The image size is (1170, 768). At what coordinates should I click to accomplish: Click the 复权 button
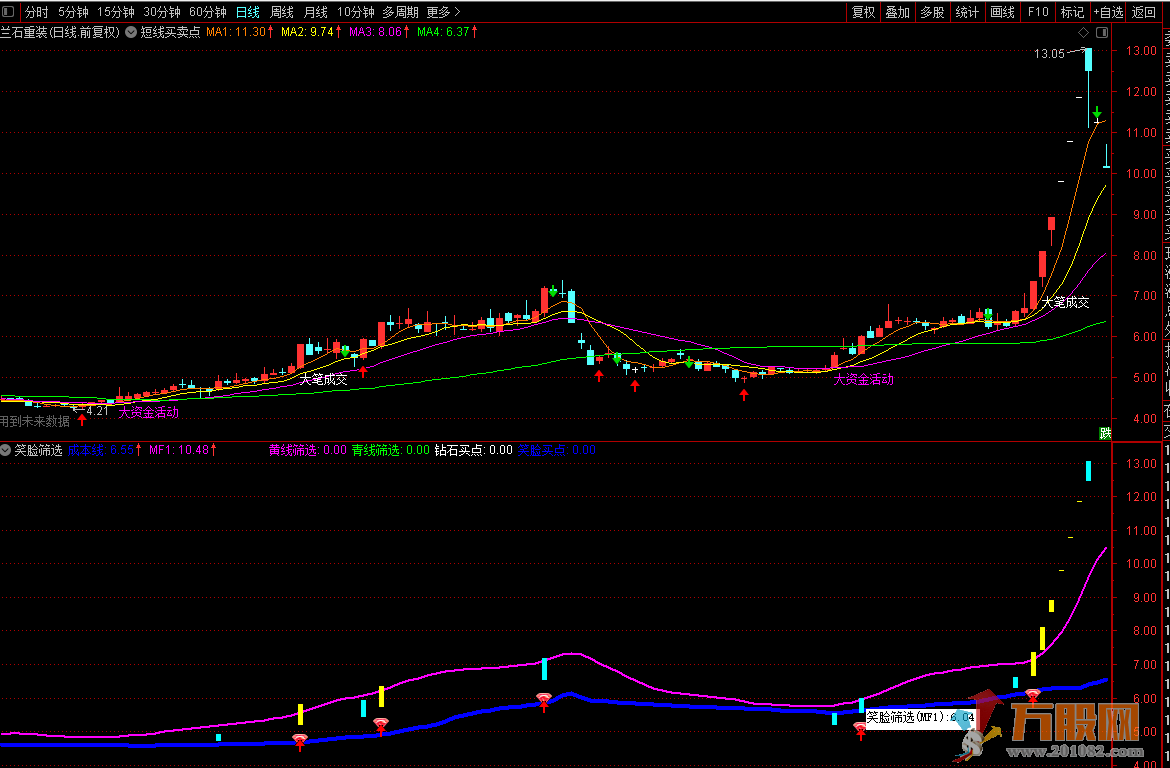(863, 12)
